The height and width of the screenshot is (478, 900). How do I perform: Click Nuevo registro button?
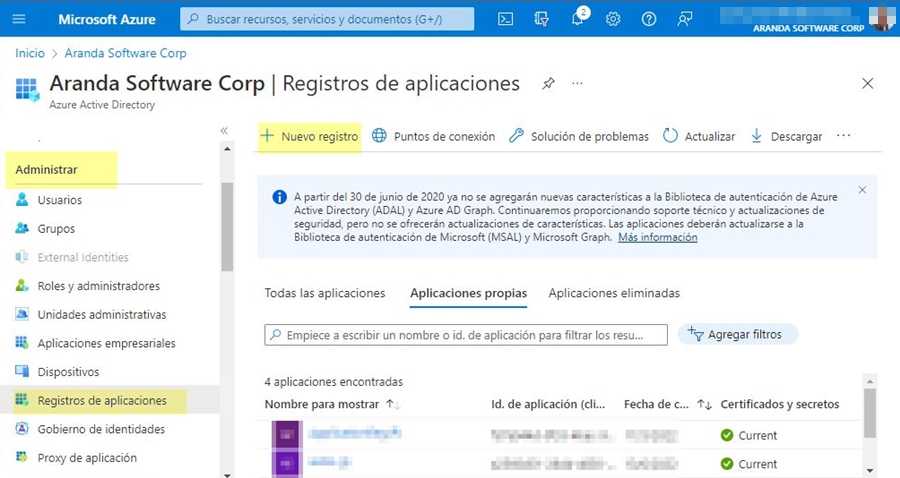[309, 137]
